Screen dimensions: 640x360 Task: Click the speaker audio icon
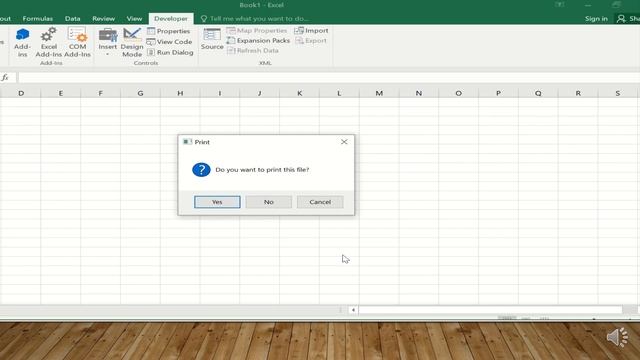point(617,337)
